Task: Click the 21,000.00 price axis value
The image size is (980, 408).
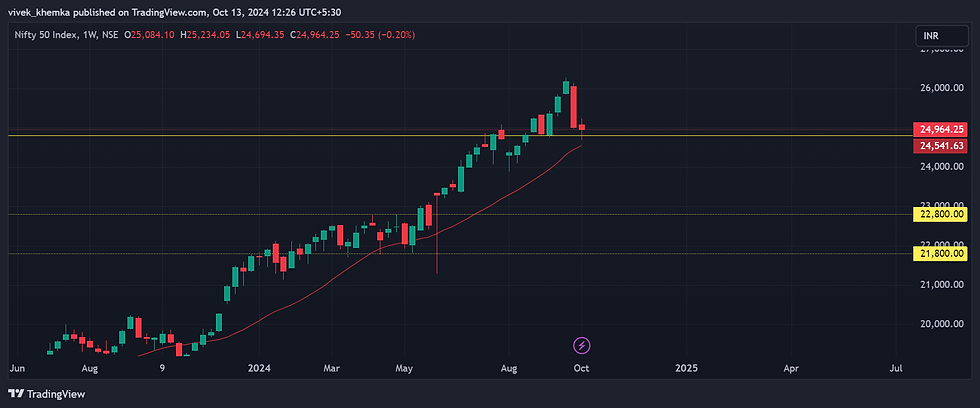Action: point(941,284)
